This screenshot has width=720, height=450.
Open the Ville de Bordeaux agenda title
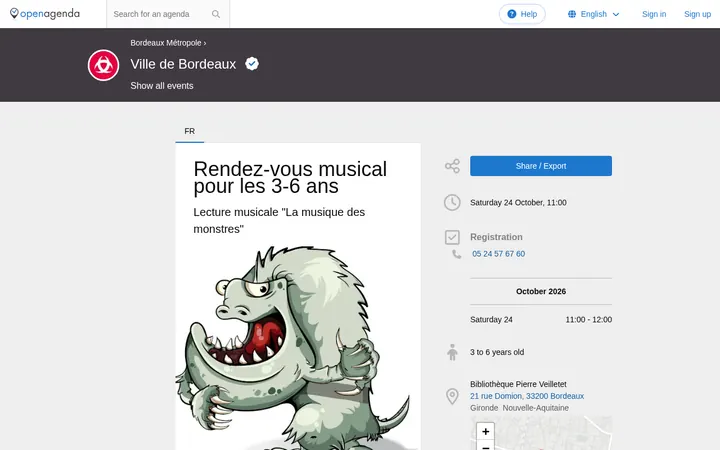[183, 64]
